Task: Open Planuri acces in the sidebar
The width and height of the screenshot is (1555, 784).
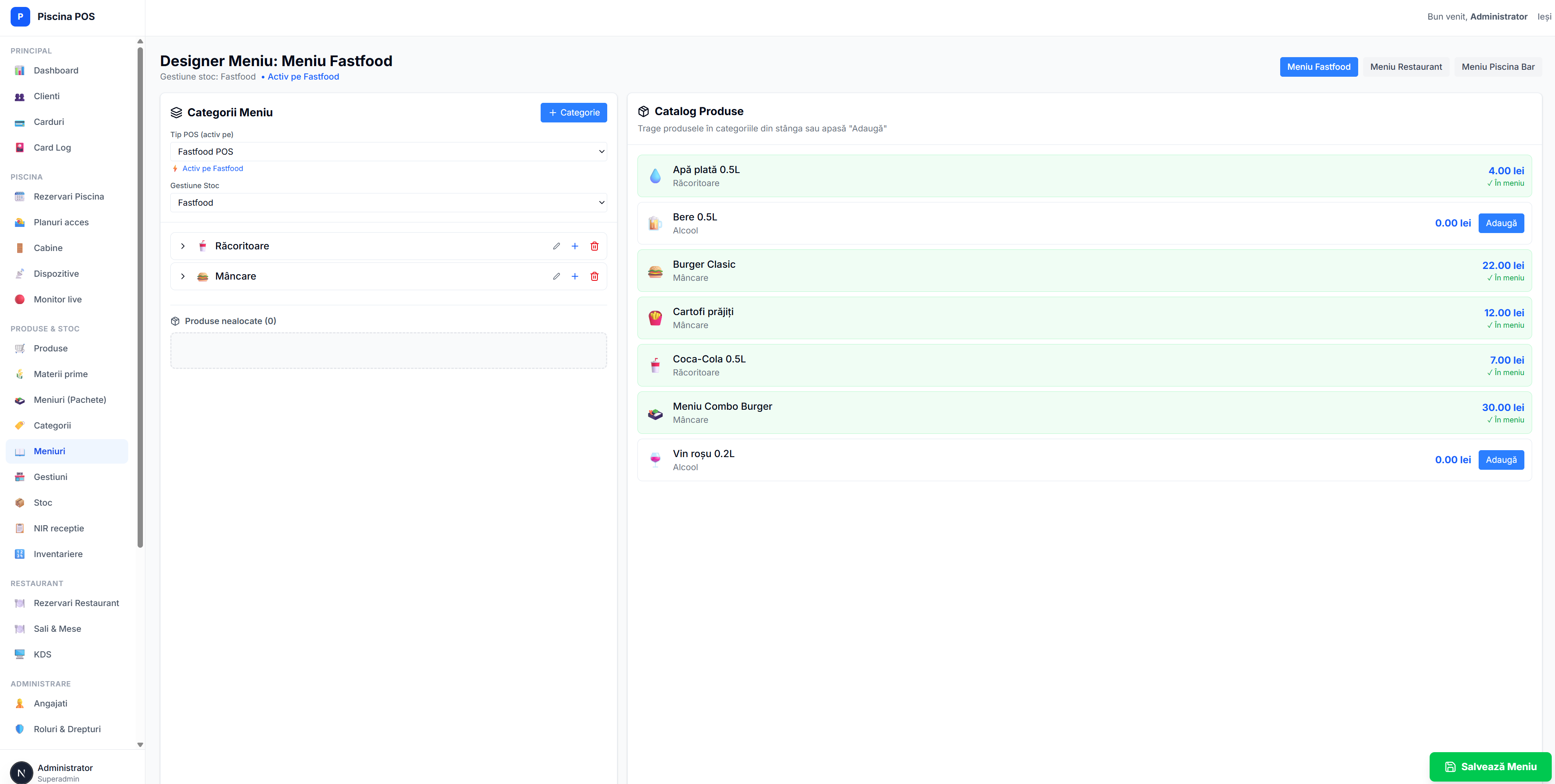Action: (67, 222)
